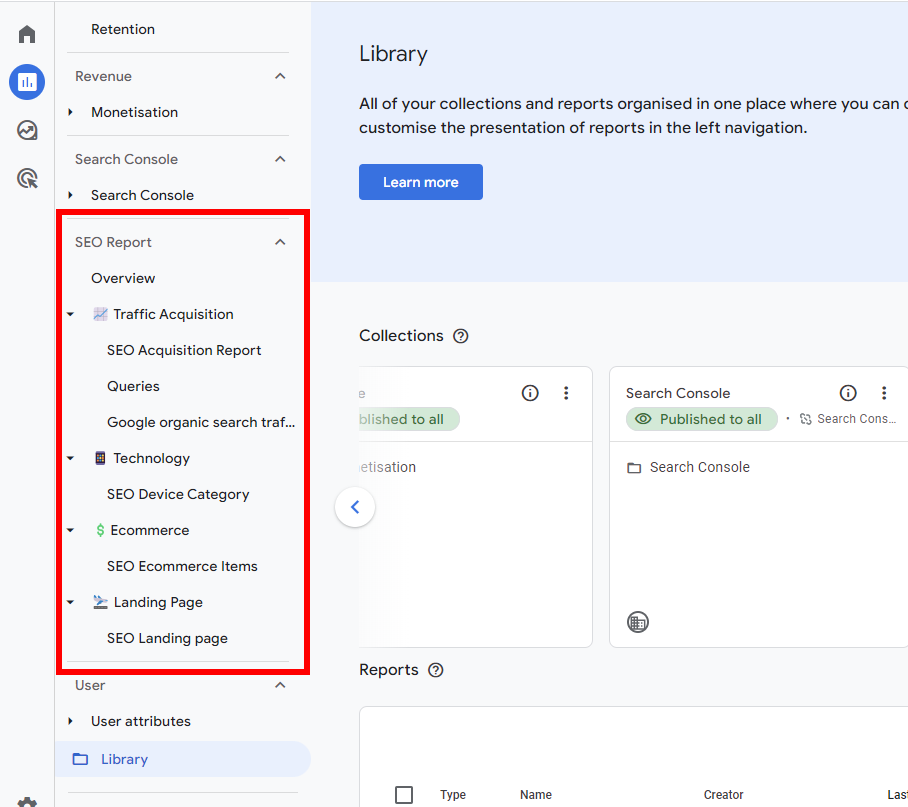The height and width of the screenshot is (807, 908).
Task: Open Library in the navigation
Action: coord(124,759)
